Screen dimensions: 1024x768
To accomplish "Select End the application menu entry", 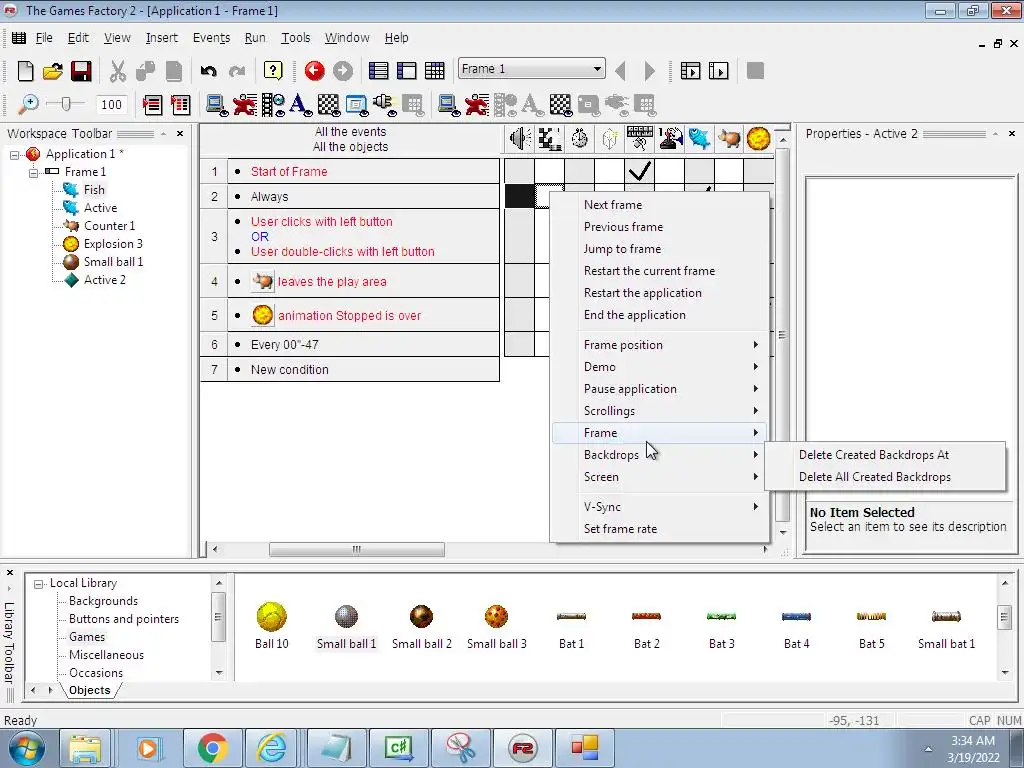I will tap(660, 315).
